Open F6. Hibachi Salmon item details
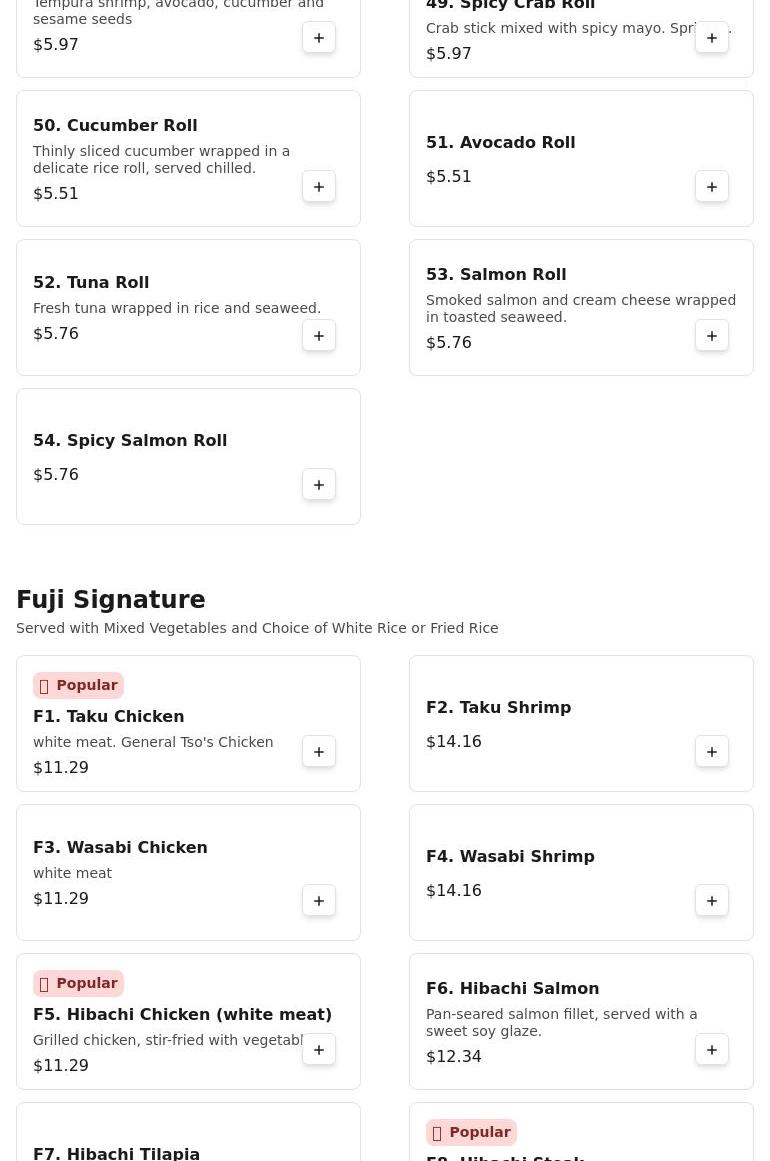Image resolution: width=770 pixels, height=1161 pixels. [512, 989]
